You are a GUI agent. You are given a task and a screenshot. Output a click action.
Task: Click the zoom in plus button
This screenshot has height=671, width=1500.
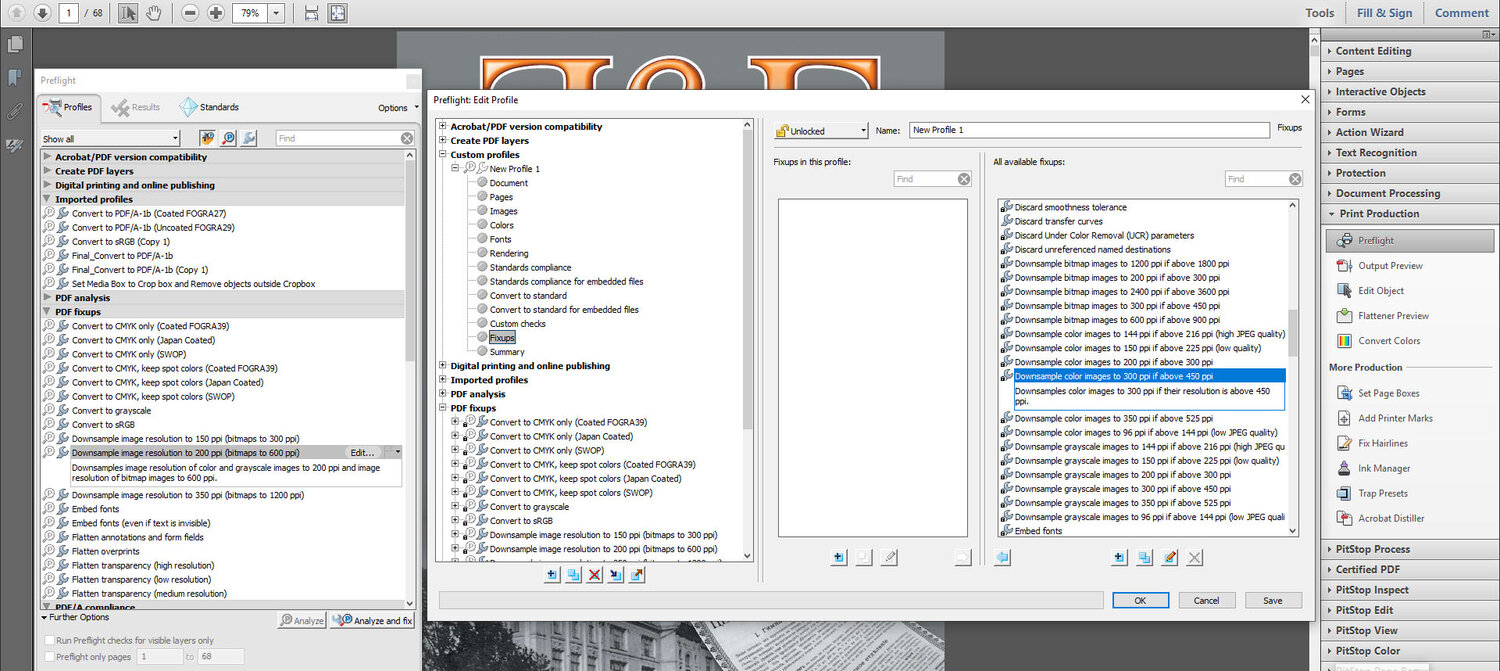[216, 13]
